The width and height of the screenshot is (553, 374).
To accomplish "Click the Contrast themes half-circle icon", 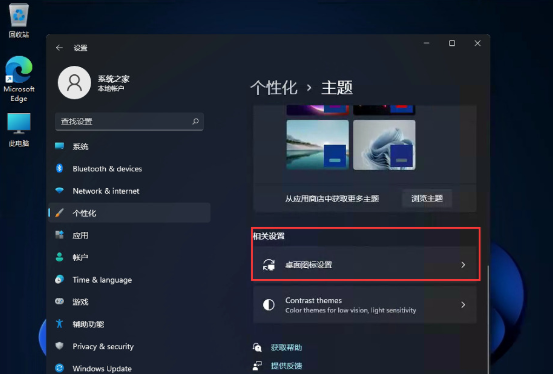I will [269, 304].
